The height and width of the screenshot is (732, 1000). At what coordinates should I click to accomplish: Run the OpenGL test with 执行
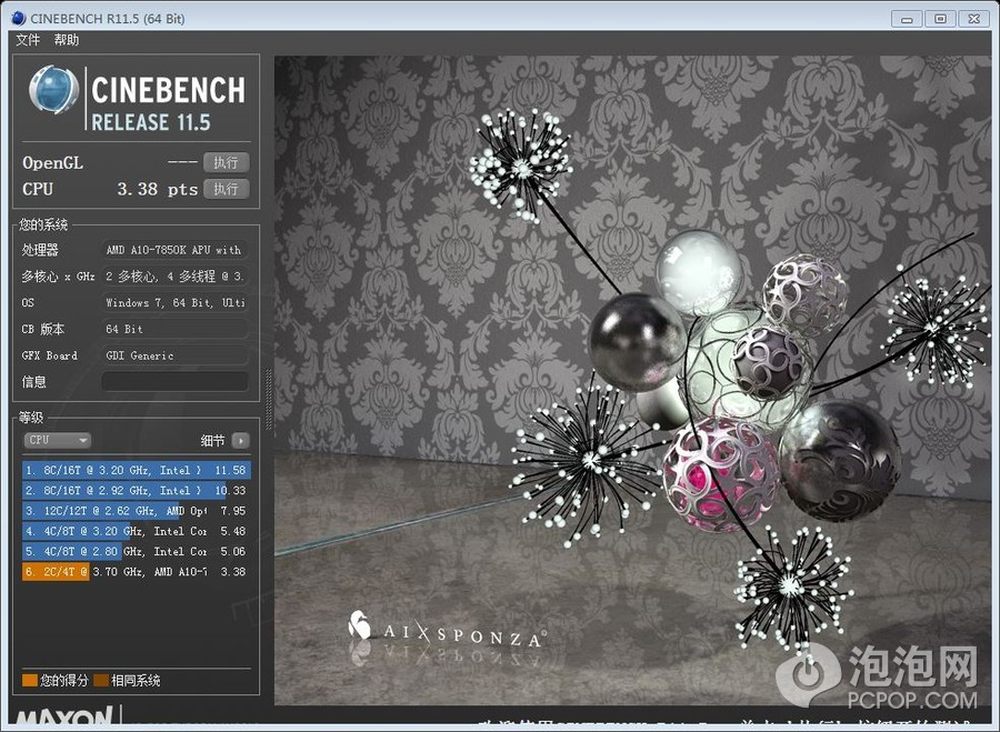coord(226,163)
